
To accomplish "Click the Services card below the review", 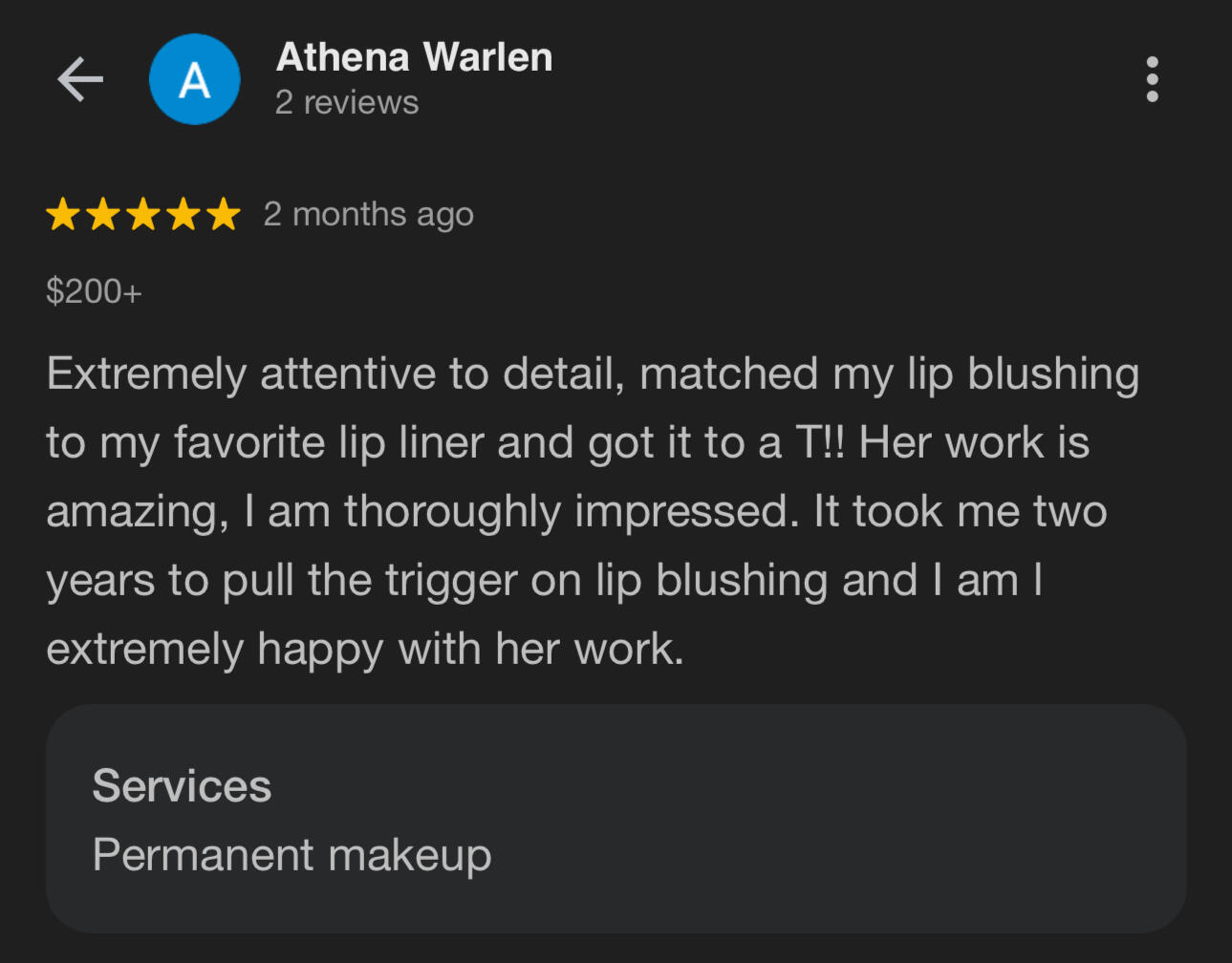I will [616, 820].
